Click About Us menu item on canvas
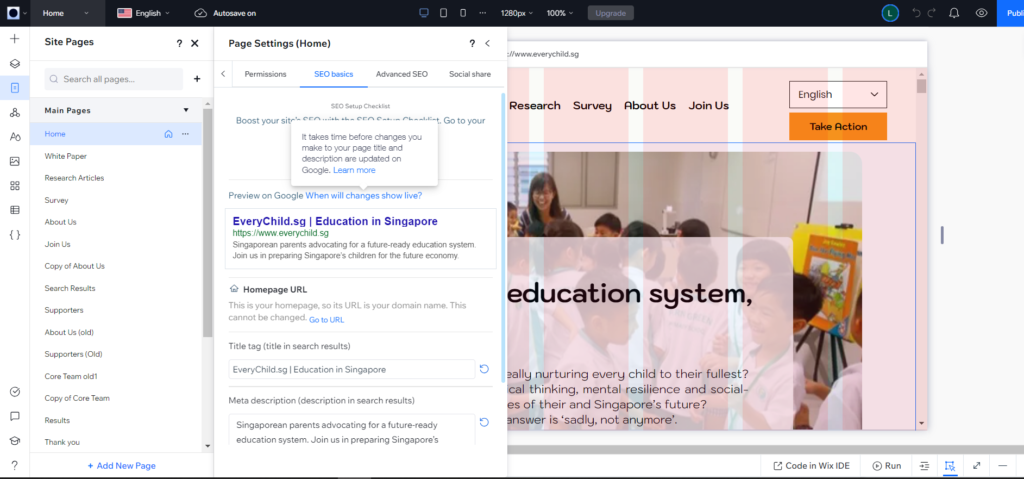 pyautogui.click(x=650, y=106)
